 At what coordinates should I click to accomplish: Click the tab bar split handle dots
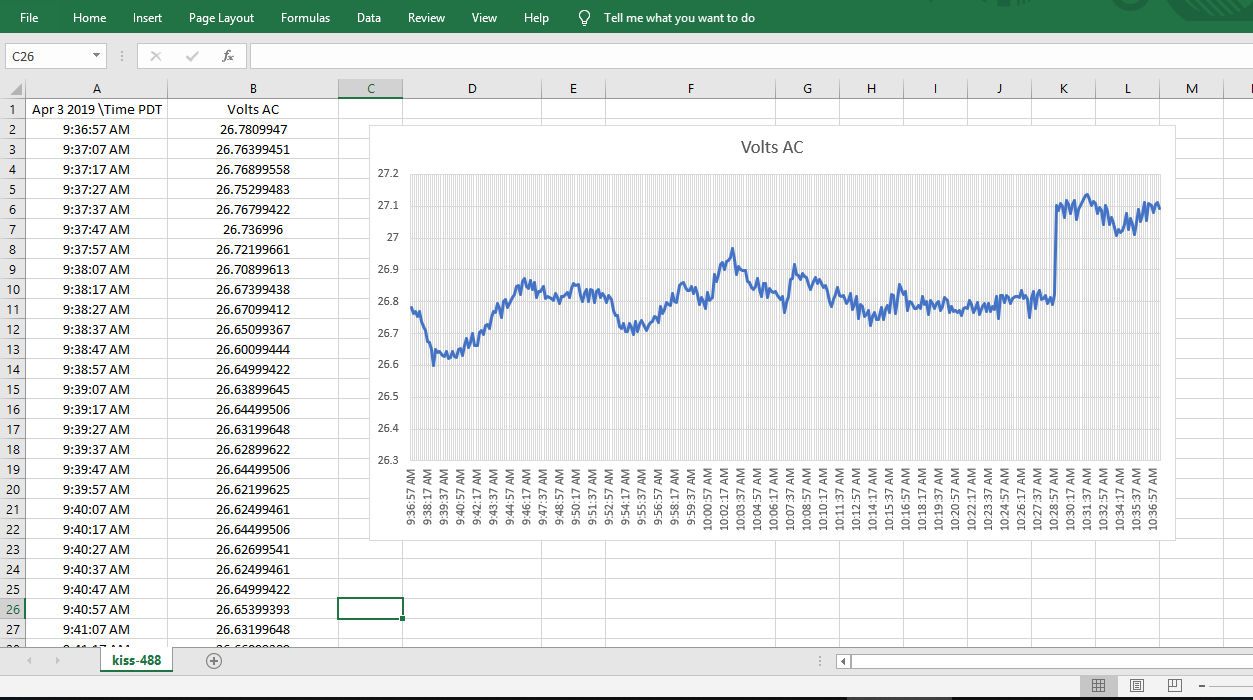pos(820,661)
